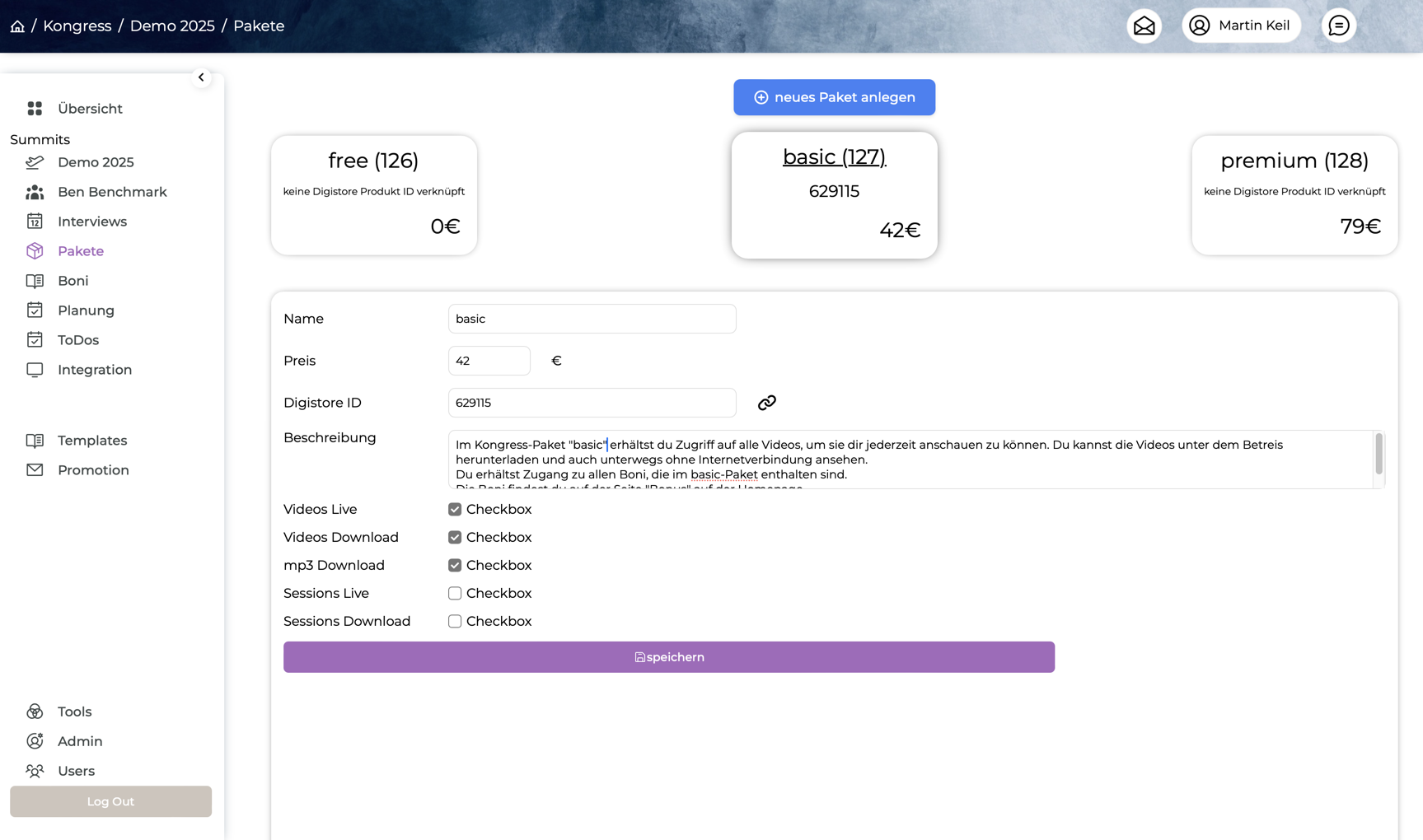This screenshot has height=840, width=1423.
Task: Click the Digistore ID link icon
Action: coord(766,403)
